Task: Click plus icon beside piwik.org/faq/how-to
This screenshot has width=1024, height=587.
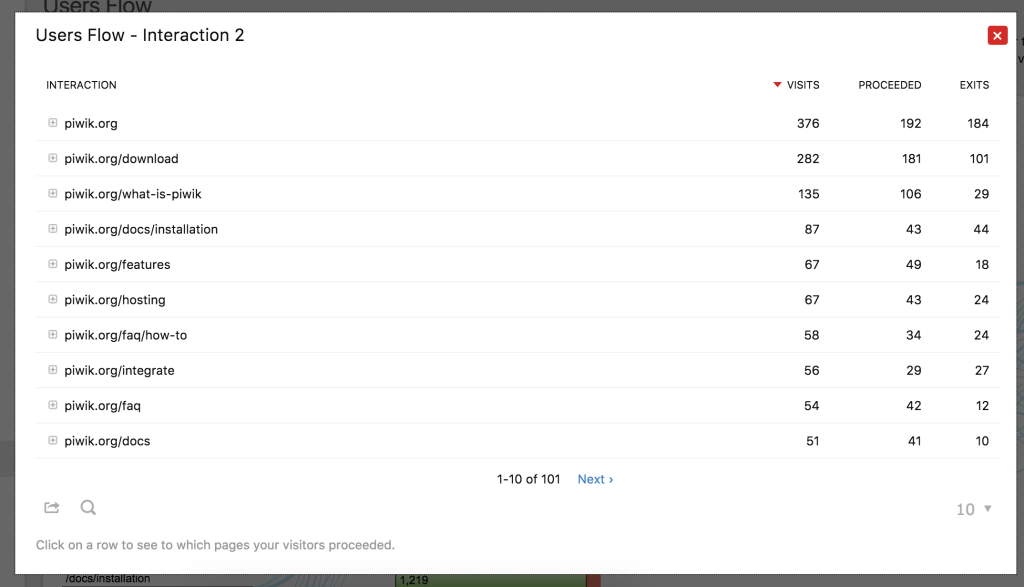Action: (x=53, y=335)
